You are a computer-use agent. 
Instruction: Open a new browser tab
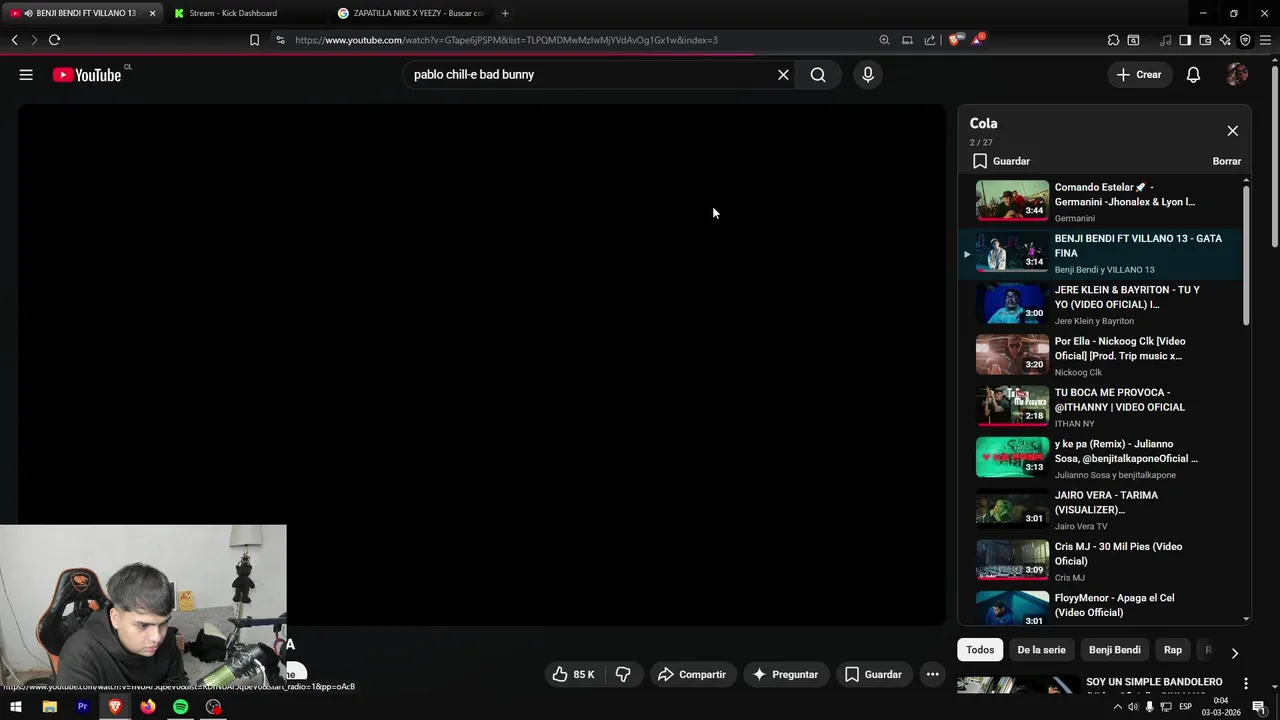pos(505,13)
